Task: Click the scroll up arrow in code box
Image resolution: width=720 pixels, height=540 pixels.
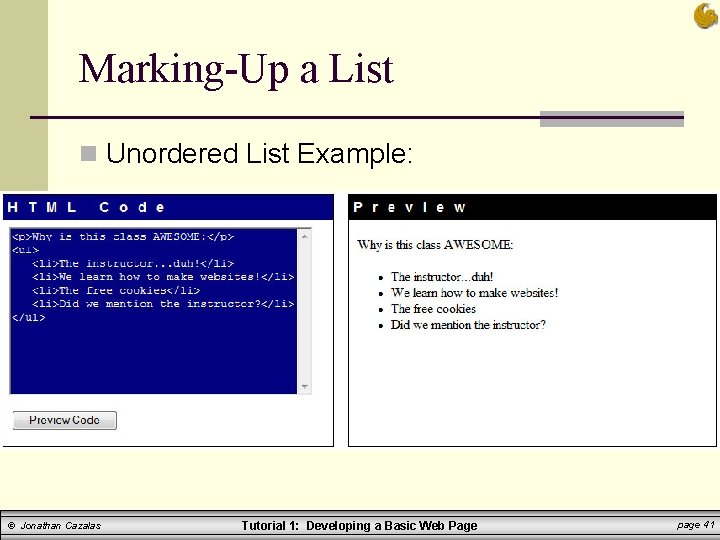Action: point(304,236)
